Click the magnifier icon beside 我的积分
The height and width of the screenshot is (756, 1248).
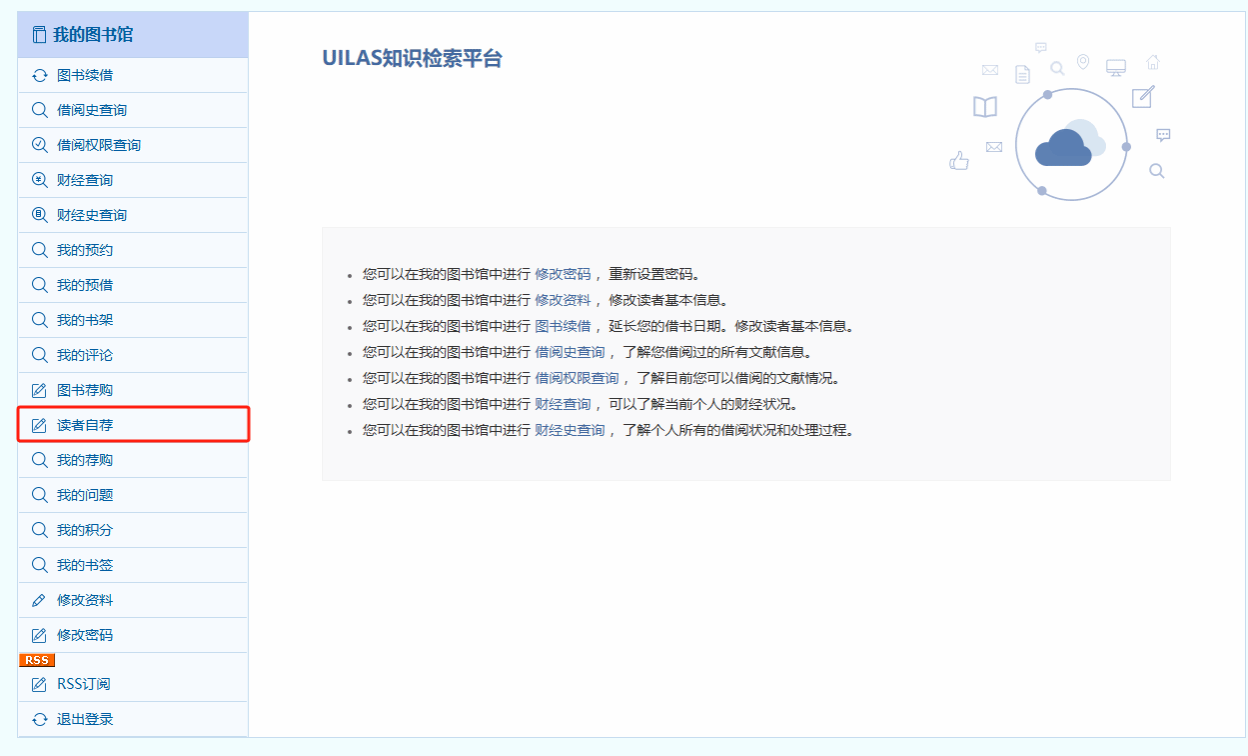(40, 530)
